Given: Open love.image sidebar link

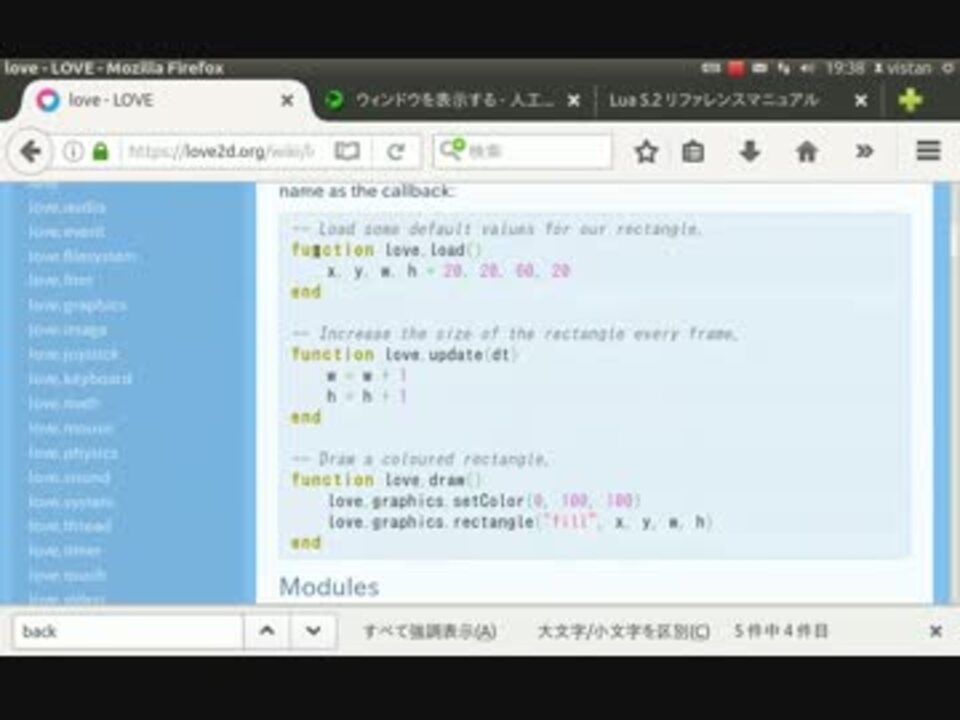Looking at the screenshot, I should pyautogui.click(x=67, y=329).
